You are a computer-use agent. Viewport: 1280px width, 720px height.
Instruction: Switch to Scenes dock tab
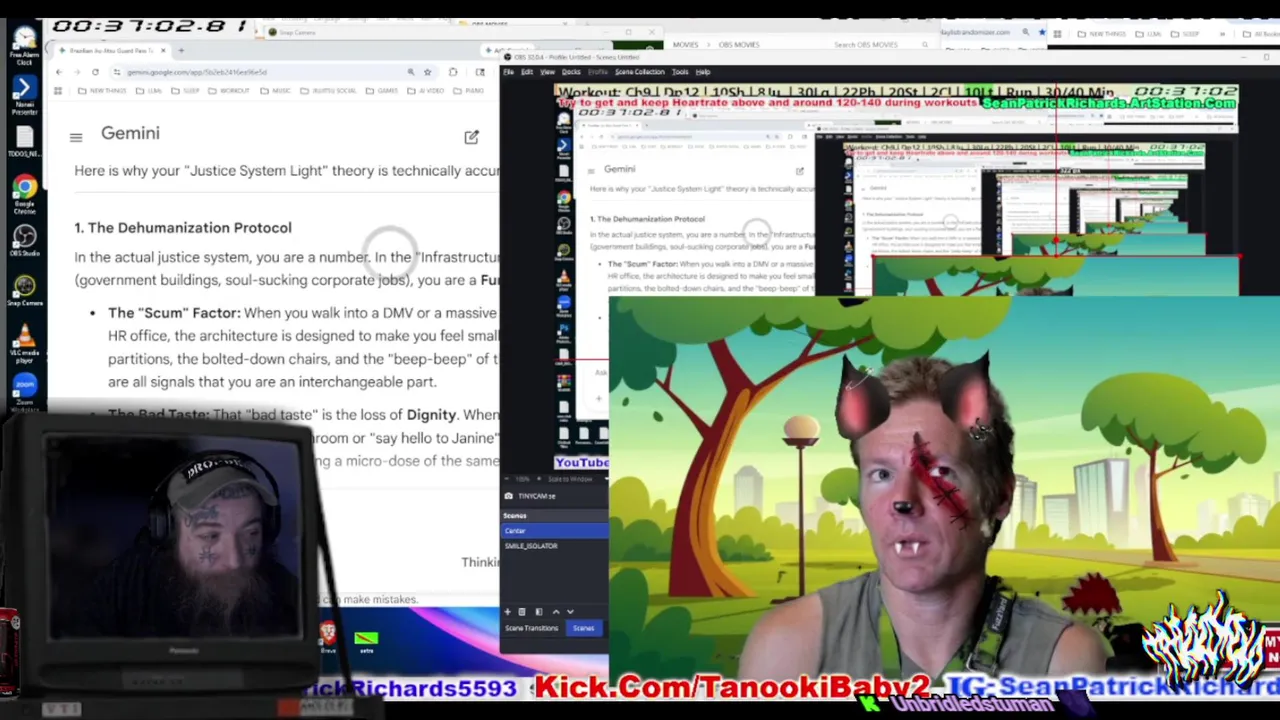[x=583, y=628]
